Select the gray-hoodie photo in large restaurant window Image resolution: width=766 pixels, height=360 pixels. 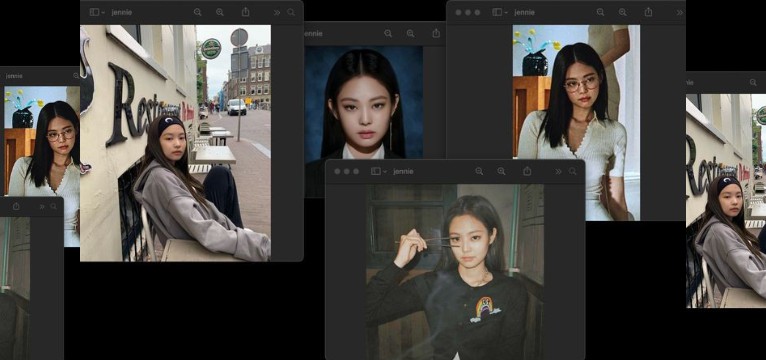(x=175, y=143)
